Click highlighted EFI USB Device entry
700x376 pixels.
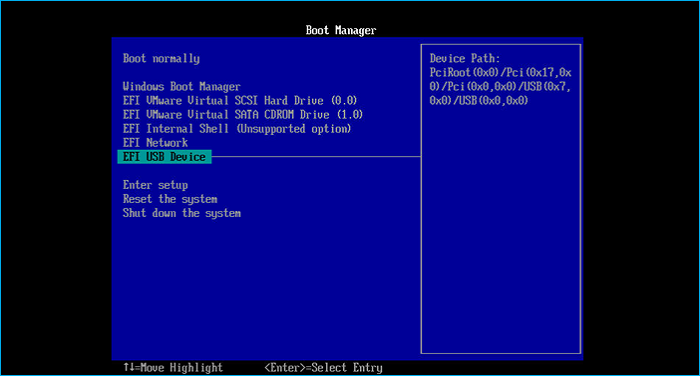click(x=164, y=157)
